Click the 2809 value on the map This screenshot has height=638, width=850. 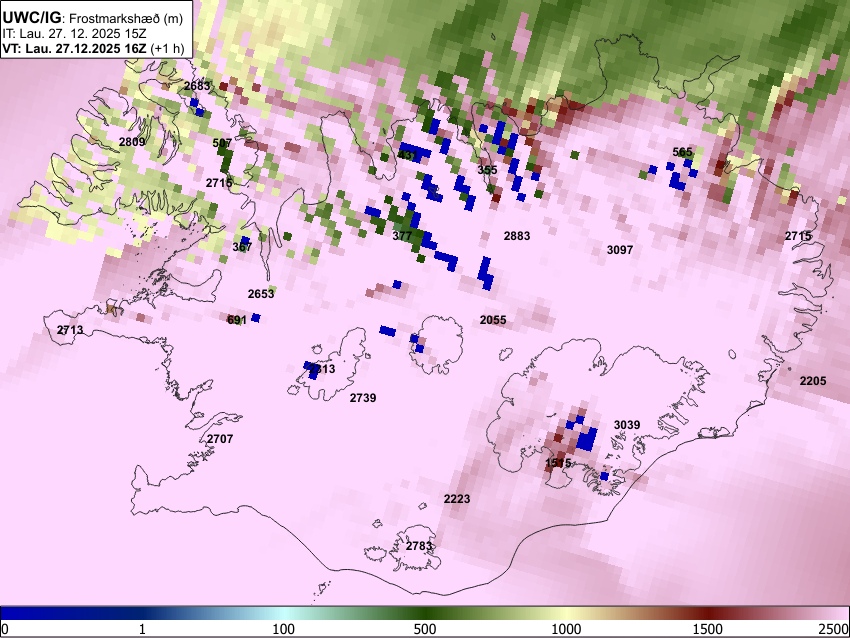pyautogui.click(x=132, y=142)
